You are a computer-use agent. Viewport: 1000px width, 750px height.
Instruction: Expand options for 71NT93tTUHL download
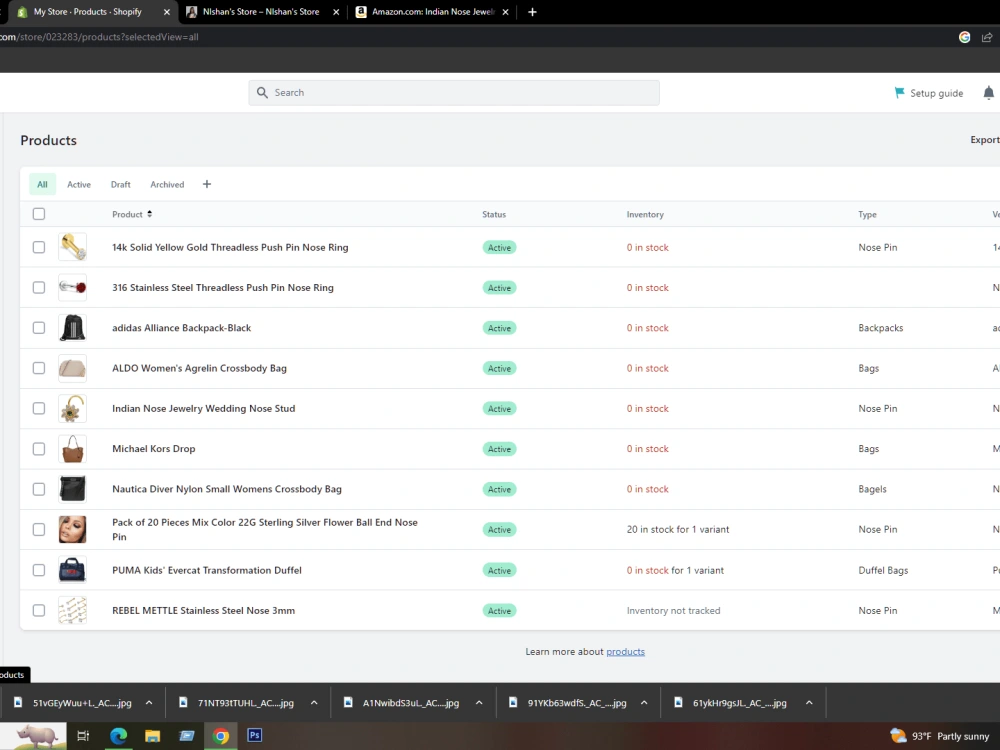314,703
